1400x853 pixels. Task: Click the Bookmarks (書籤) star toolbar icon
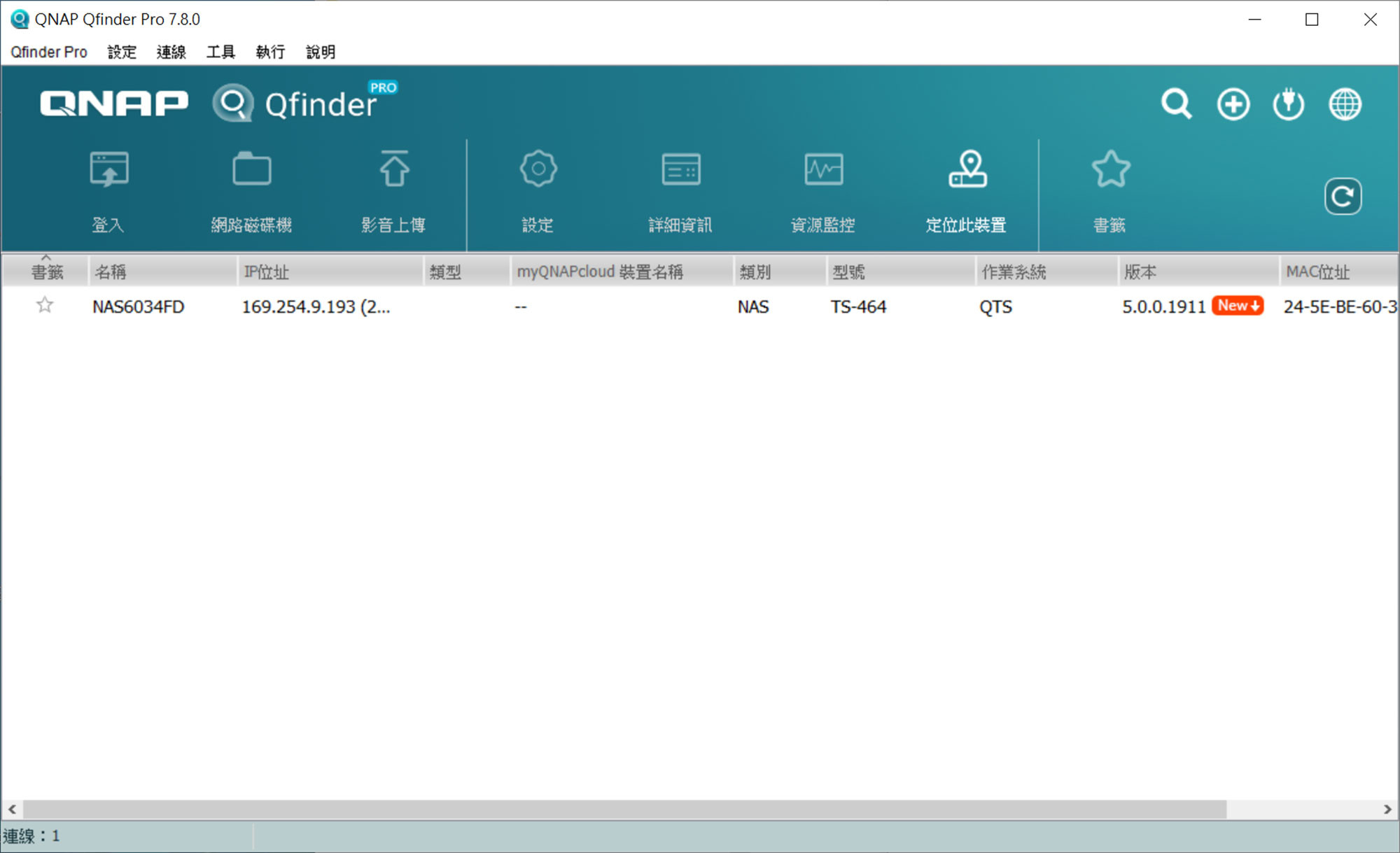[x=1111, y=169]
